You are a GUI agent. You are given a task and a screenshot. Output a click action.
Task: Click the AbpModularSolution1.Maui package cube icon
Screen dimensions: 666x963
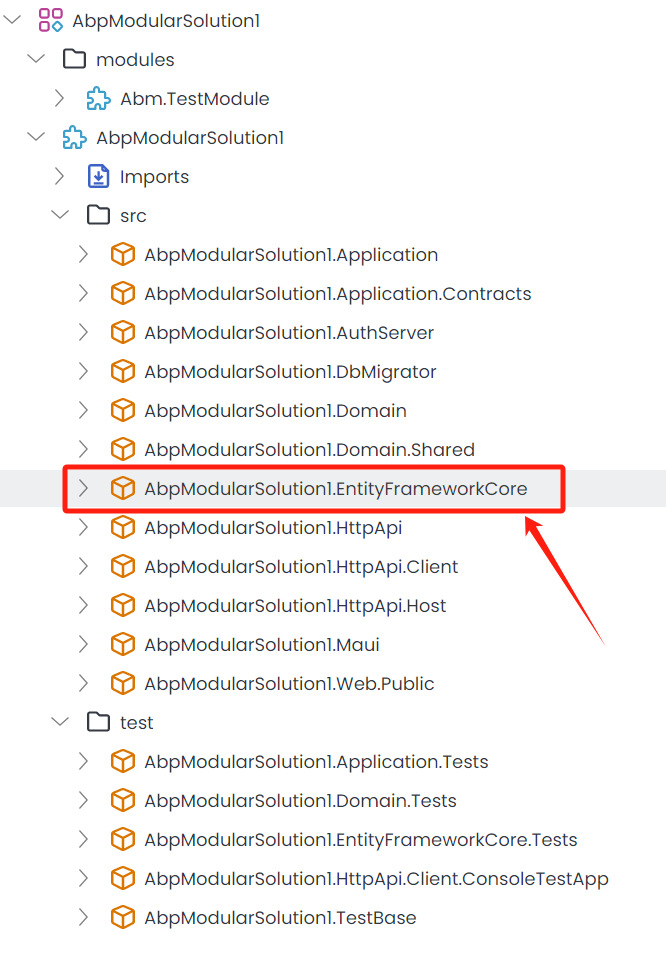[122, 645]
